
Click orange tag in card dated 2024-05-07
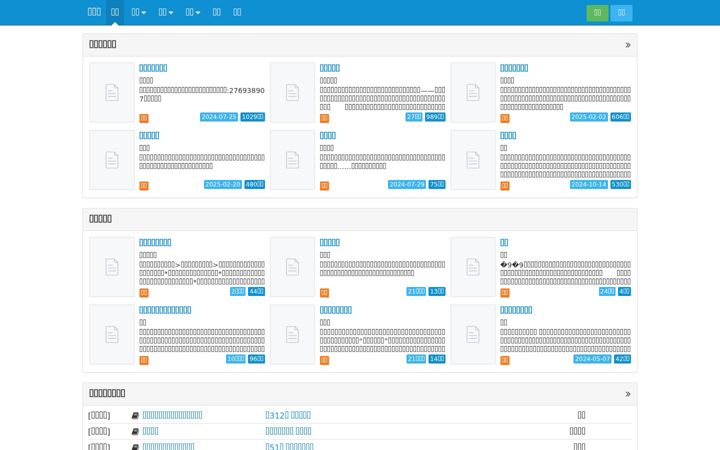tap(505, 360)
